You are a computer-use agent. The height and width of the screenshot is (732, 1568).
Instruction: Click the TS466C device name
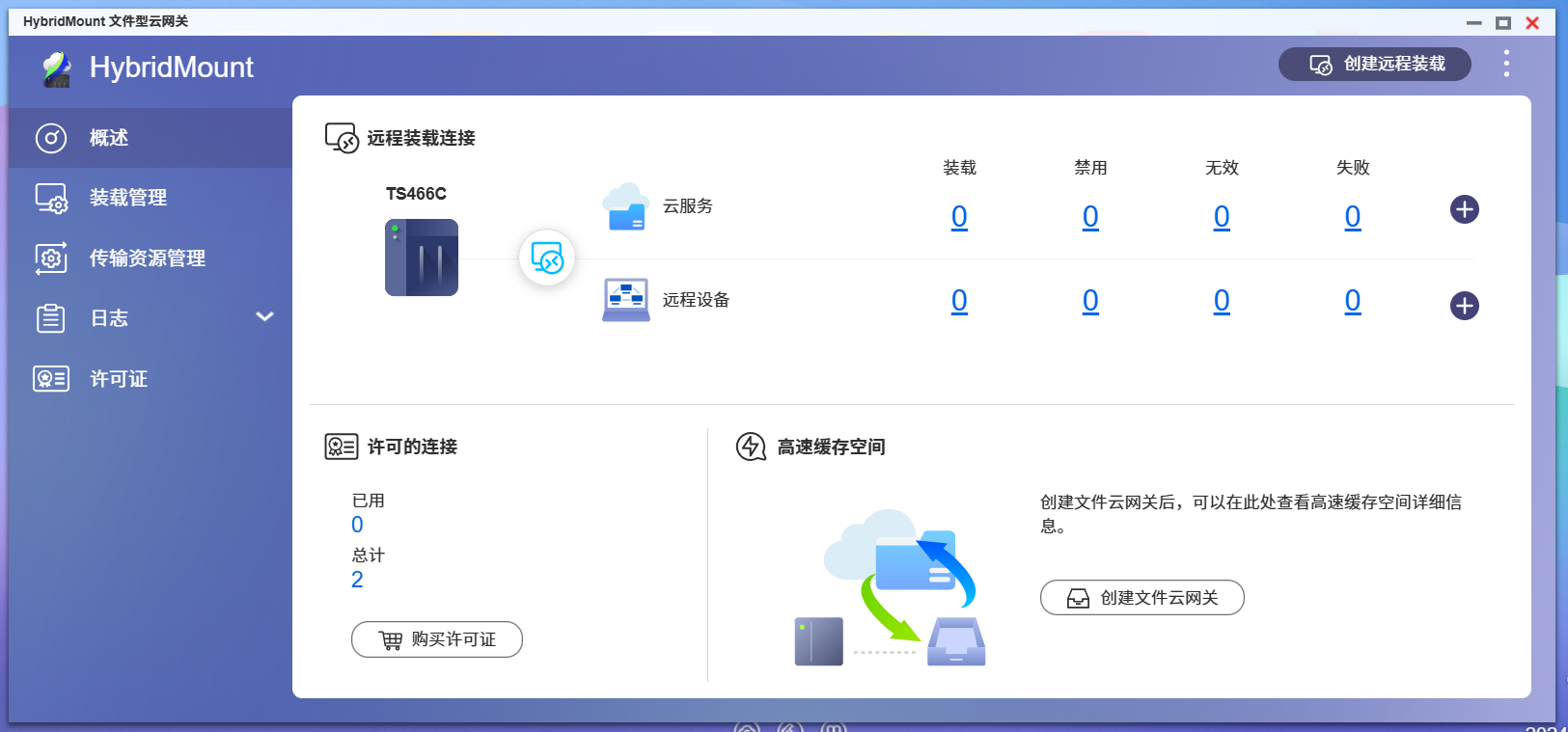(x=416, y=194)
